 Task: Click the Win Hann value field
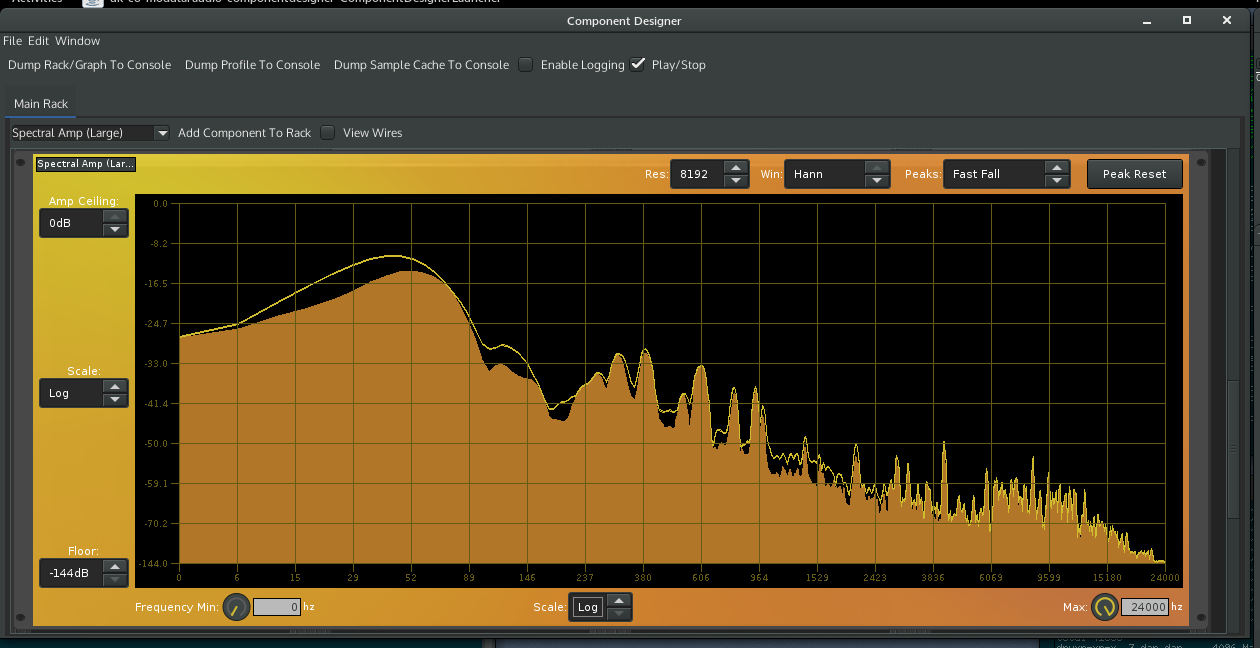(x=825, y=174)
